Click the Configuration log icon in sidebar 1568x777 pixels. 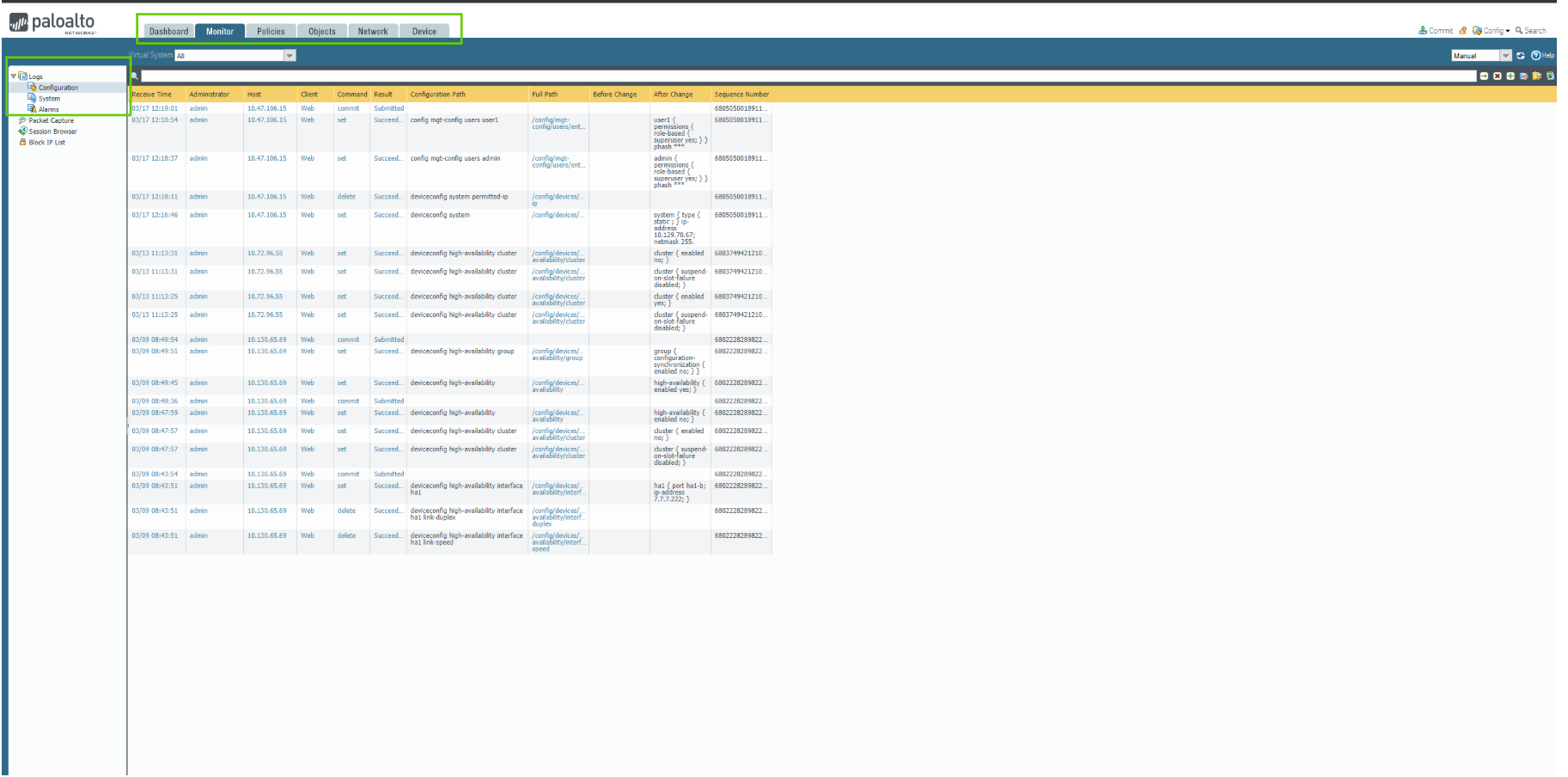coord(33,88)
